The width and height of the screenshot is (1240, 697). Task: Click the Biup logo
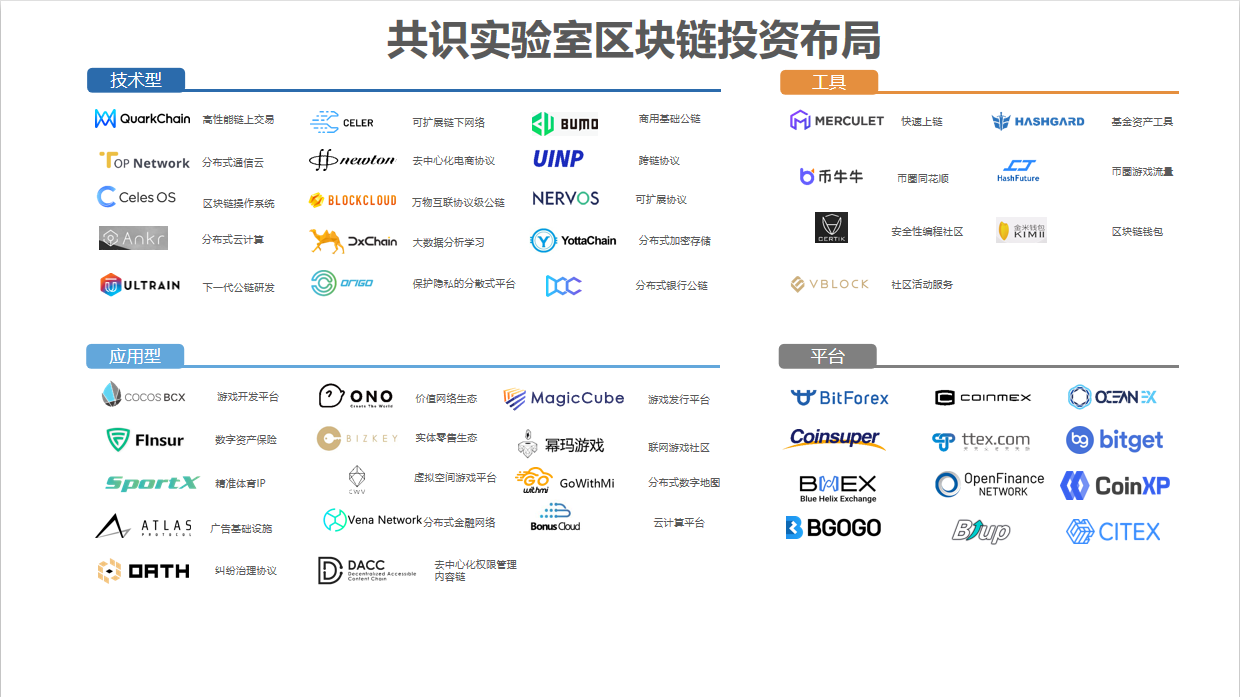(980, 531)
